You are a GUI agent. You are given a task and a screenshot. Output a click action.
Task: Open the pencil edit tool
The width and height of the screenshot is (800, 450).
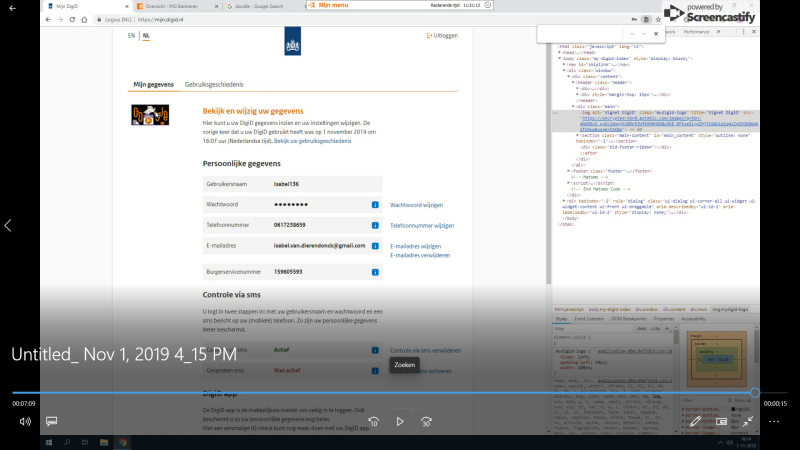tap(695, 421)
